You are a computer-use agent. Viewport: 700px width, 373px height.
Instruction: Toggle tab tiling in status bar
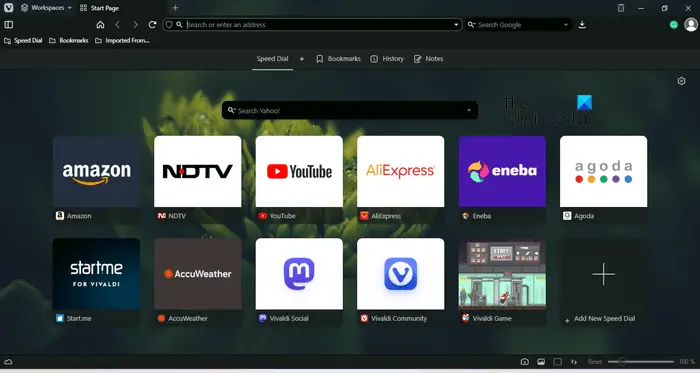(558, 362)
